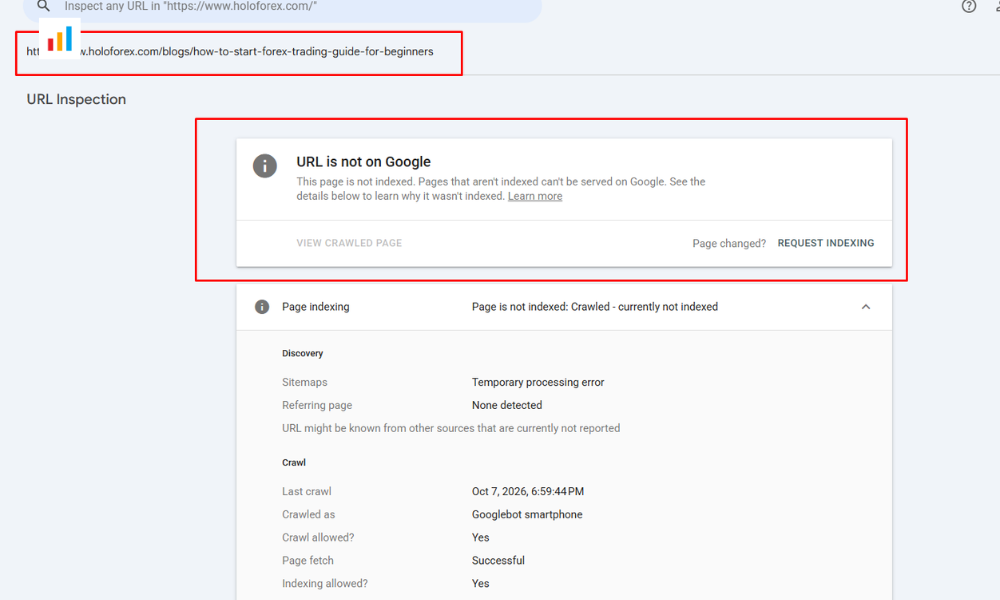Click the Page fetch label
The height and width of the screenshot is (600, 1000).
click(308, 560)
